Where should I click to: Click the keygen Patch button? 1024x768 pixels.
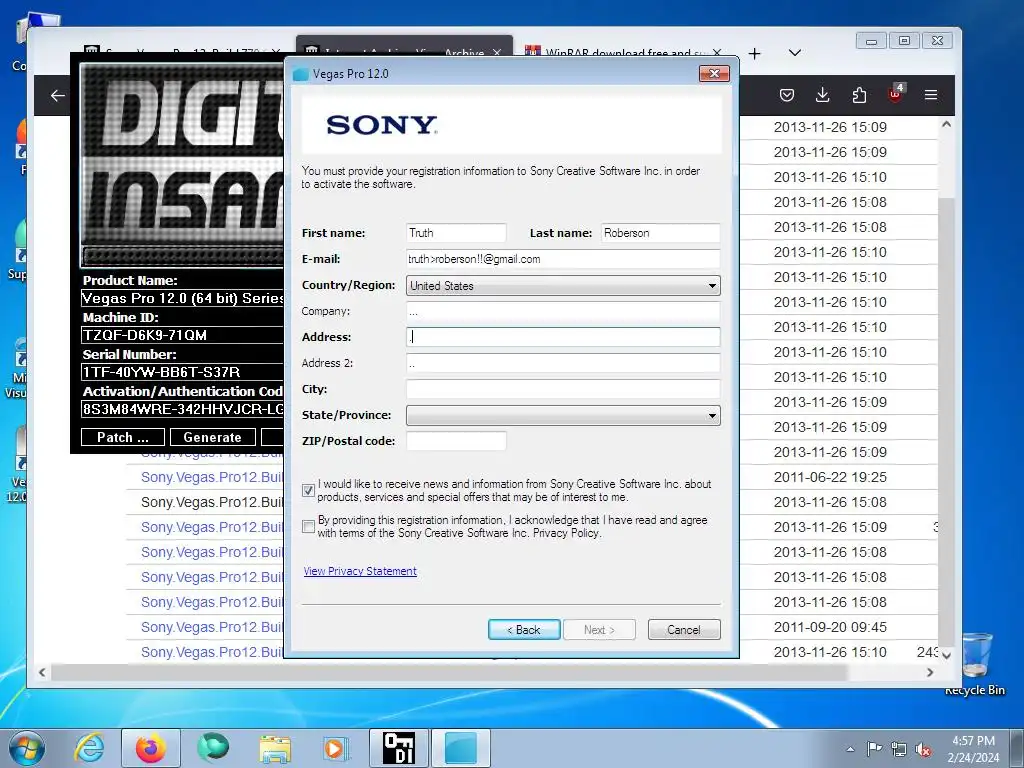[123, 438]
